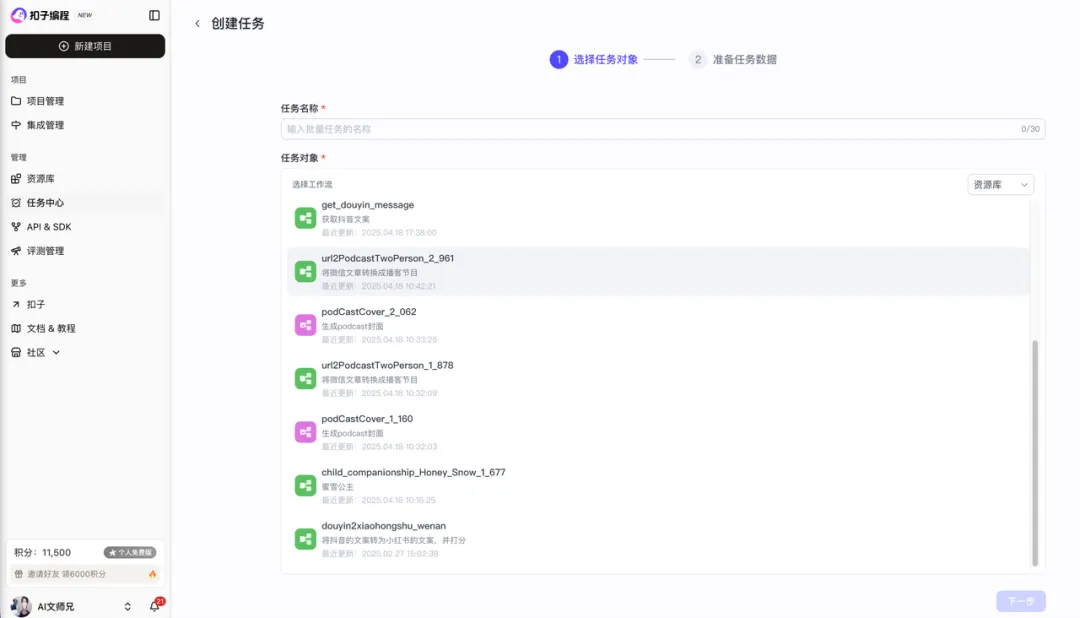Click the 评测管理 telescope icon
Viewport: 1080px width, 618px height.
[16, 251]
